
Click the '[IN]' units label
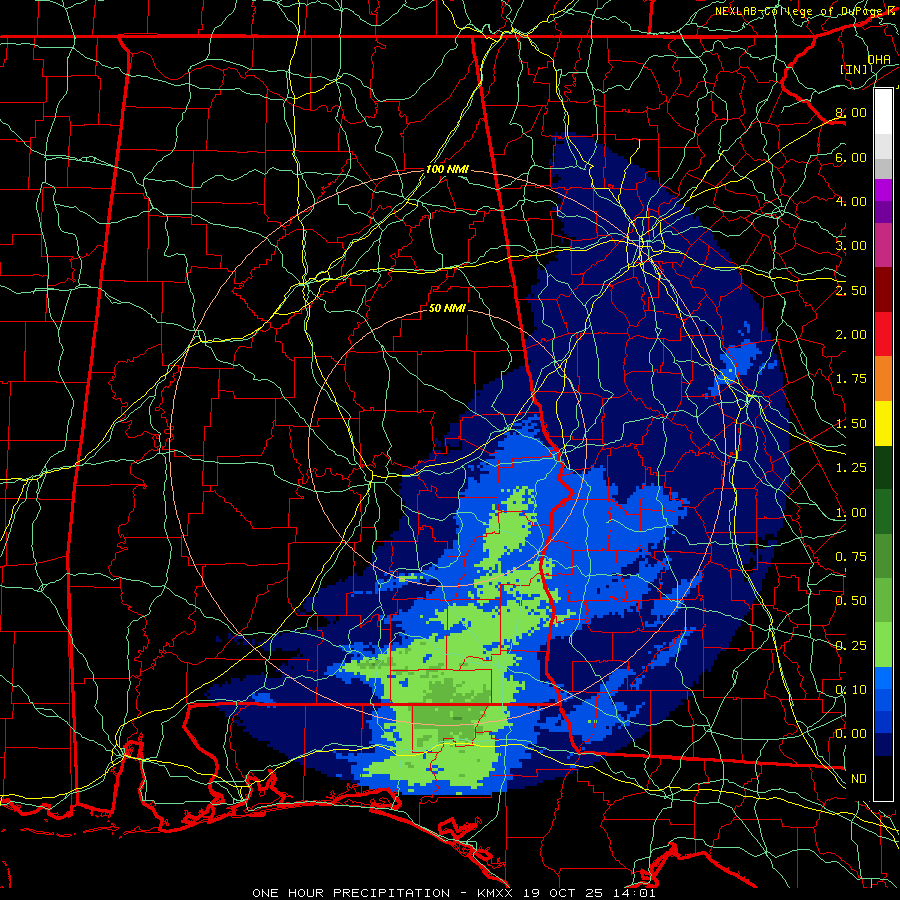(x=854, y=69)
